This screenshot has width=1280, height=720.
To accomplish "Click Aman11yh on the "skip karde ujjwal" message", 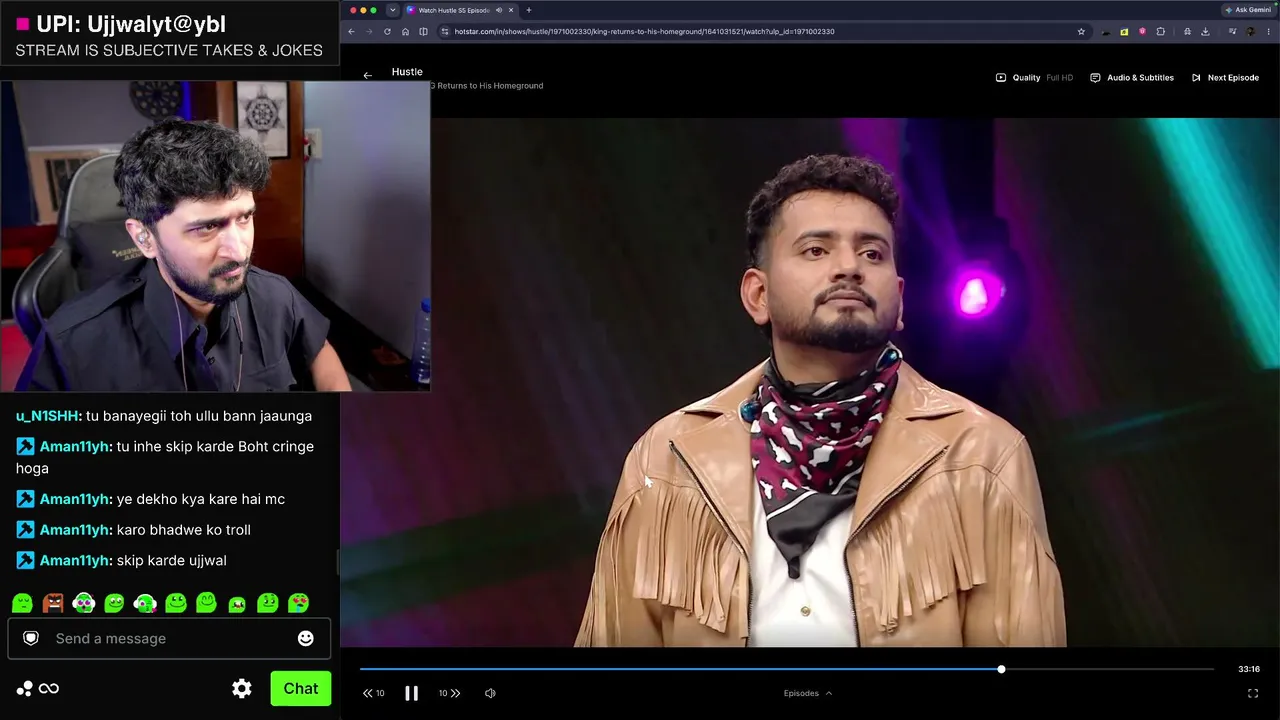I will pos(74,560).
